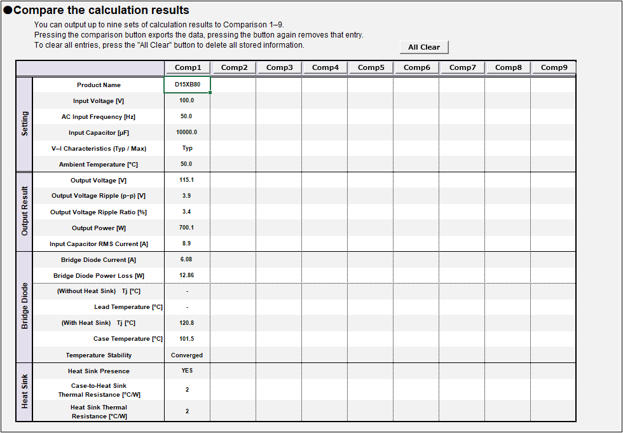Viewport: 623px width, 433px height.
Task: Select the Comp7 button
Action: tap(462, 68)
